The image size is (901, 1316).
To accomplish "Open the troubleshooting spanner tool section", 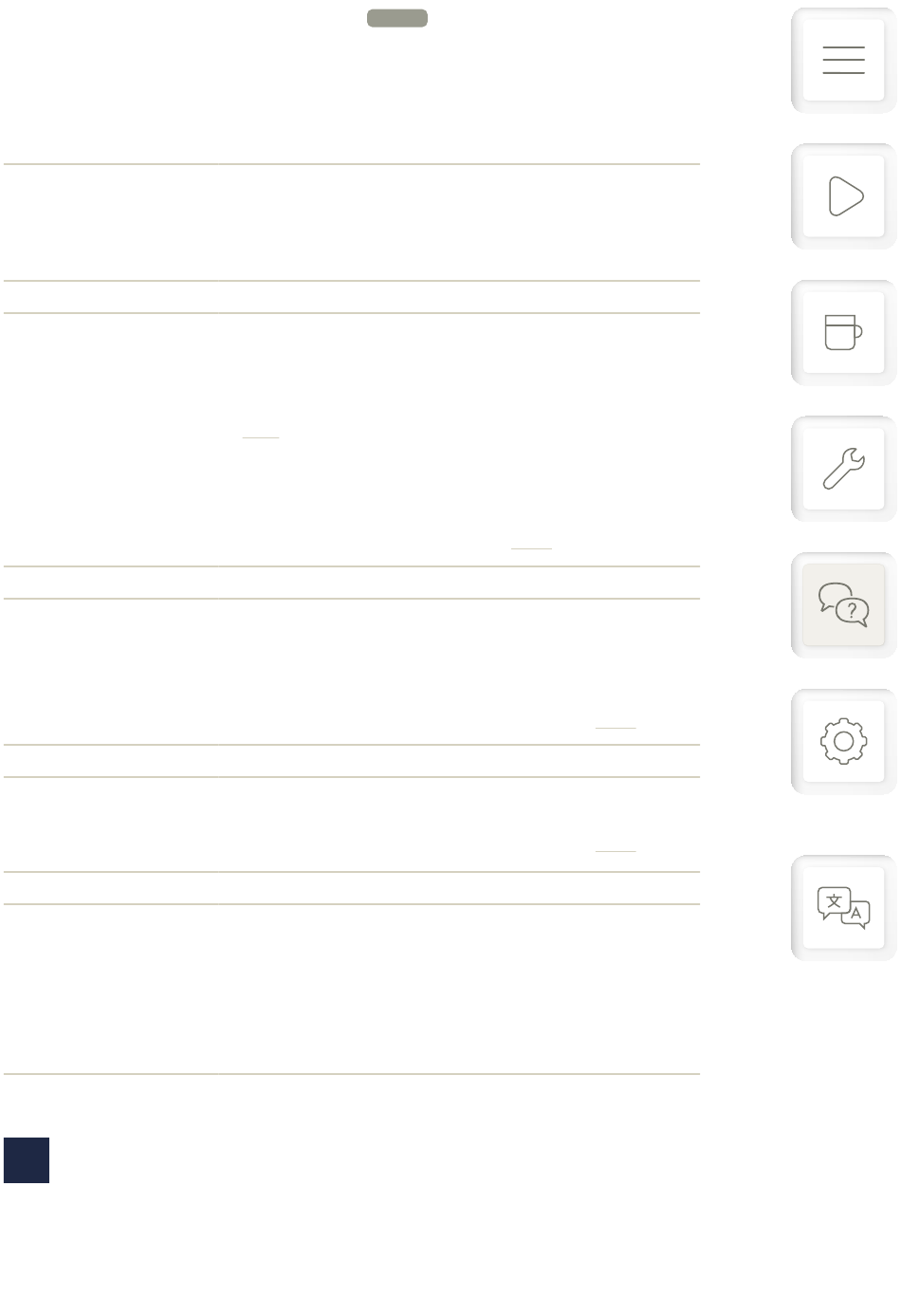I will [x=843, y=469].
